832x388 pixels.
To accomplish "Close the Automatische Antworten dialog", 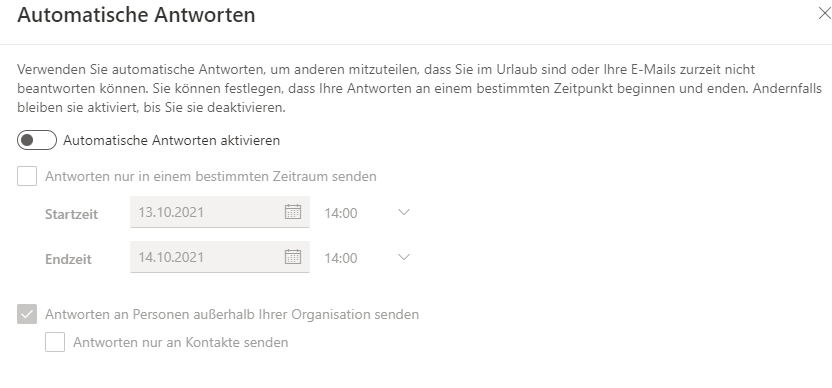I will 825,14.
